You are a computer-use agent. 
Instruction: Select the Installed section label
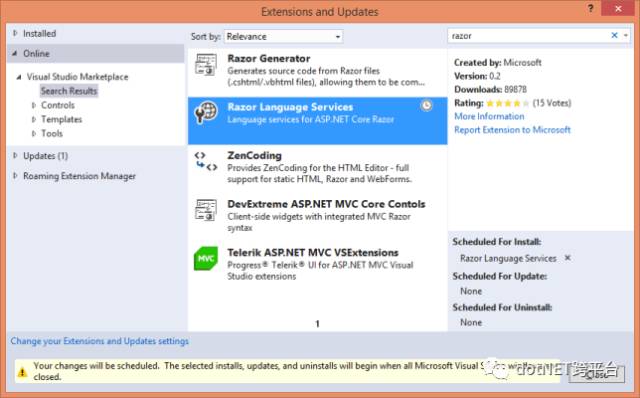[40, 33]
